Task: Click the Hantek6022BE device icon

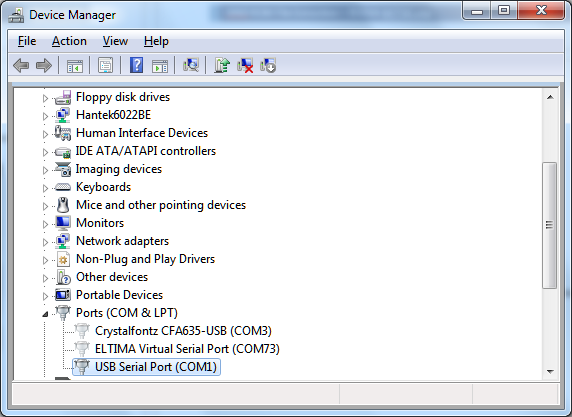Action: pyautogui.click(x=63, y=115)
